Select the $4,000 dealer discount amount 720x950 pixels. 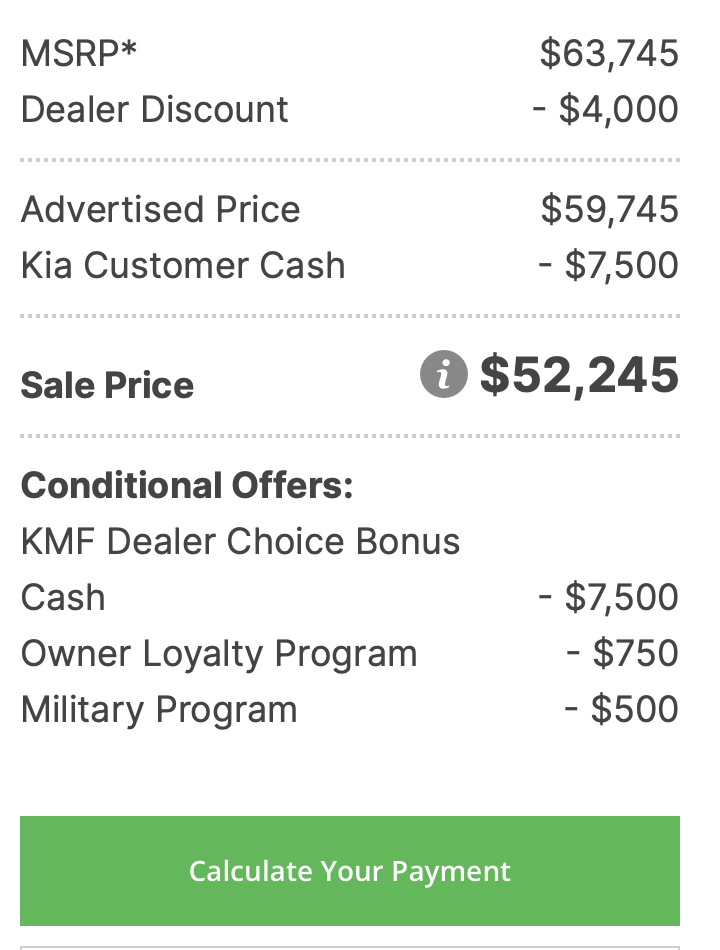[605, 110]
